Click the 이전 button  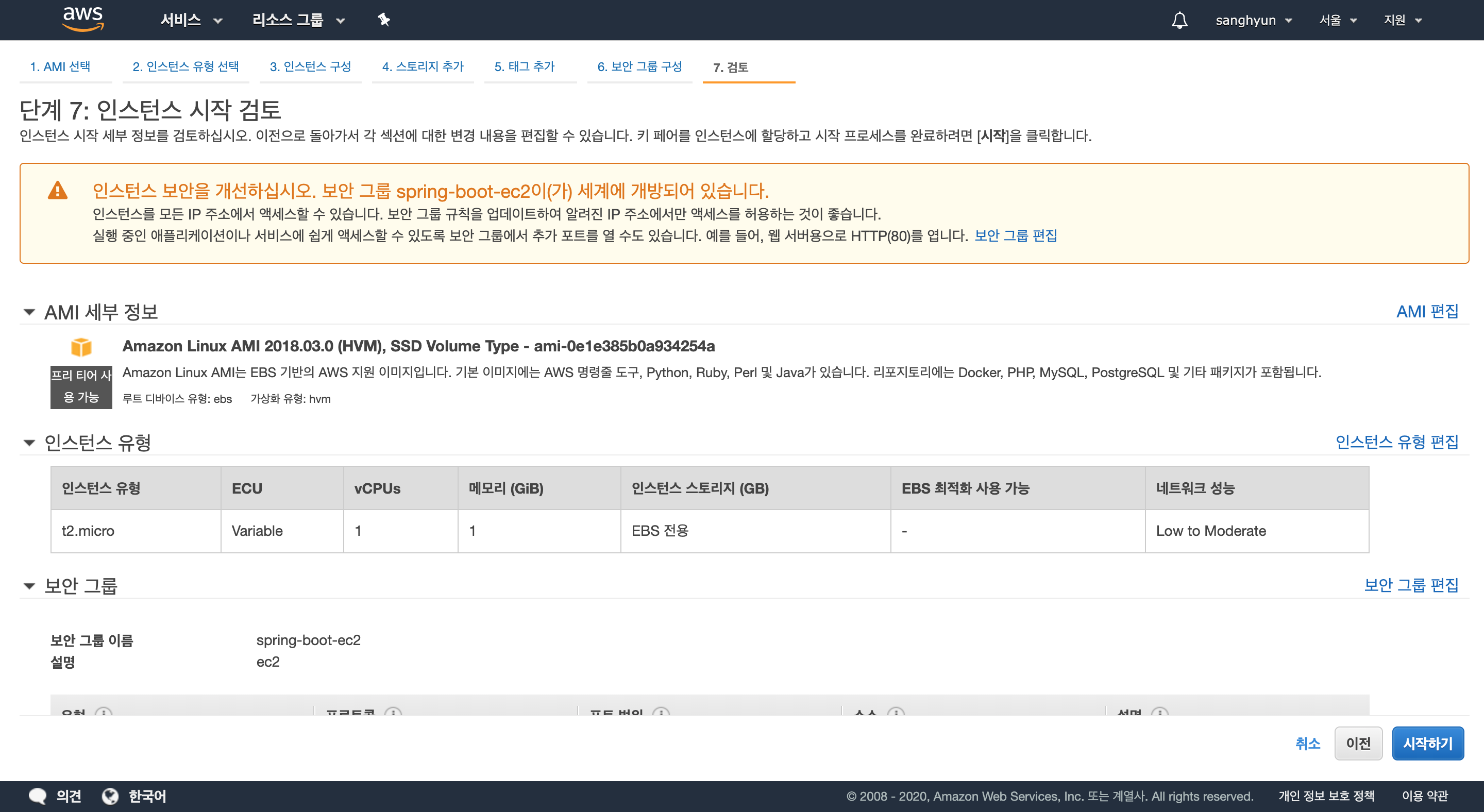[x=1357, y=743]
